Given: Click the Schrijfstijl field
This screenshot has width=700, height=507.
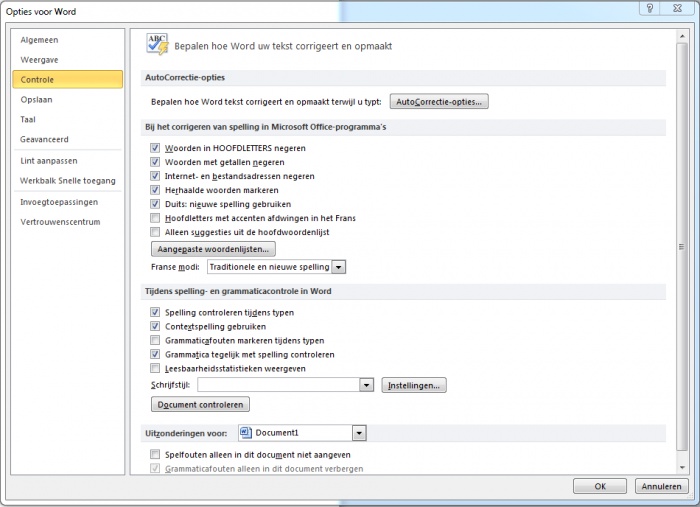Looking at the screenshot, I should click(279, 385).
